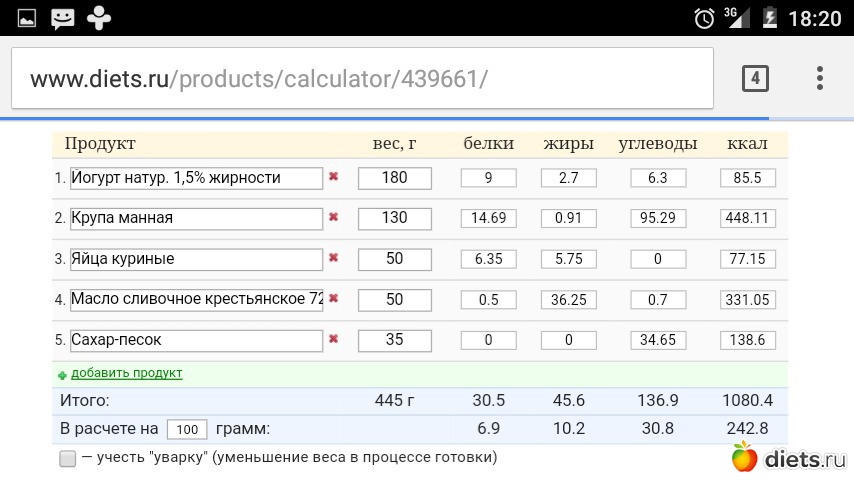
Task: Open the browser three-dot menu
Action: pyautogui.click(x=819, y=78)
